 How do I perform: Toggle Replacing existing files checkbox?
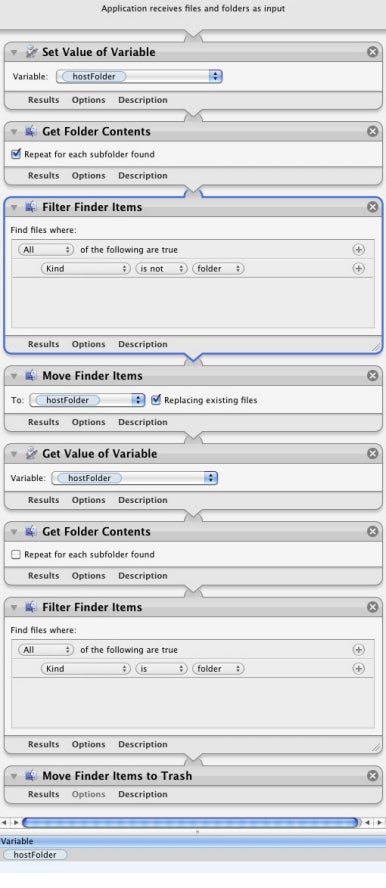(156, 400)
